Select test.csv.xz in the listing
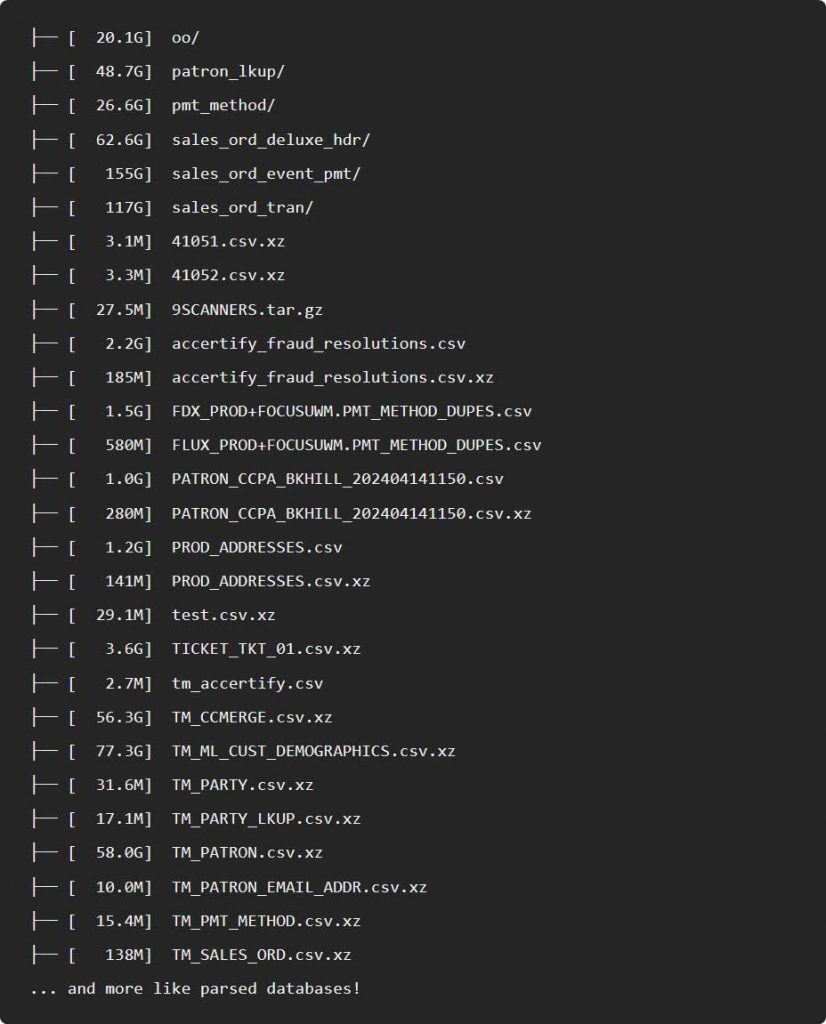Screen dimensions: 826x1024 click(x=223, y=615)
